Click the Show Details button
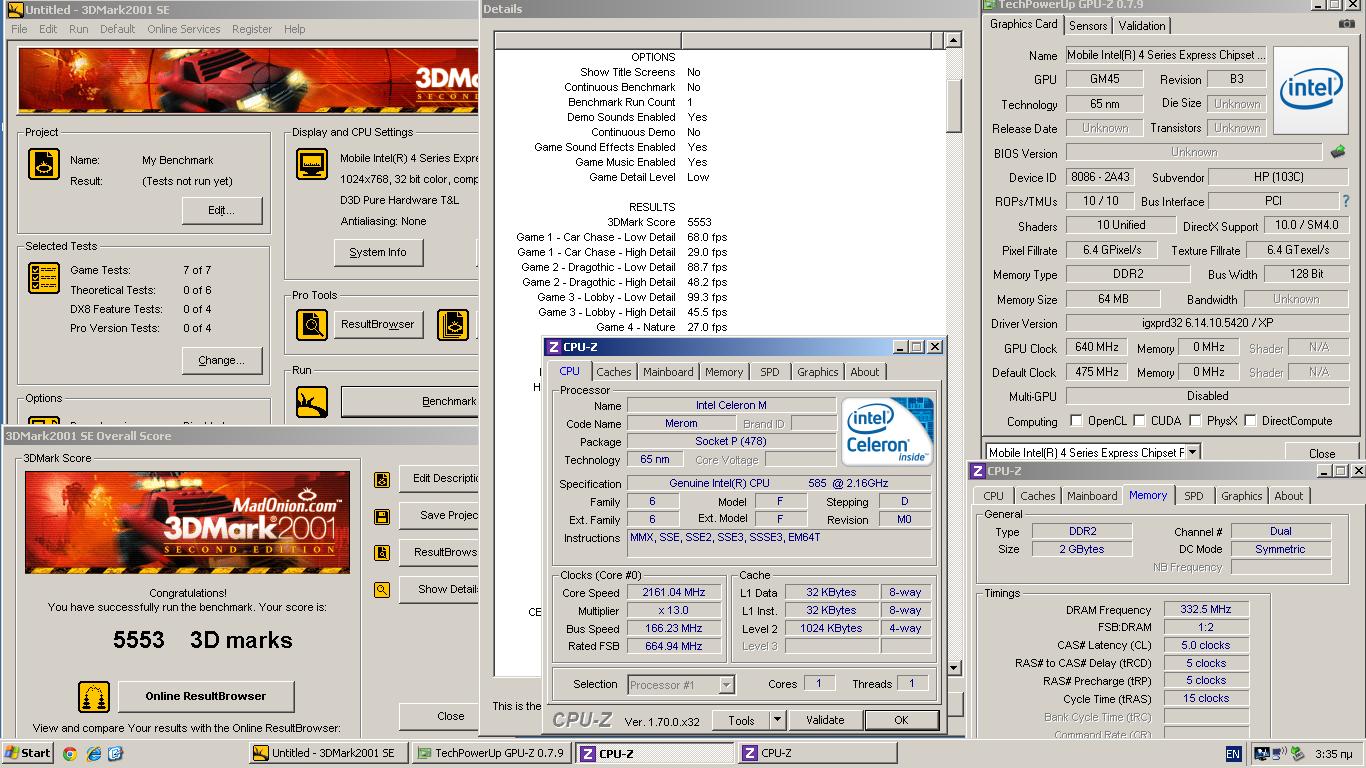 pyautogui.click(x=439, y=590)
